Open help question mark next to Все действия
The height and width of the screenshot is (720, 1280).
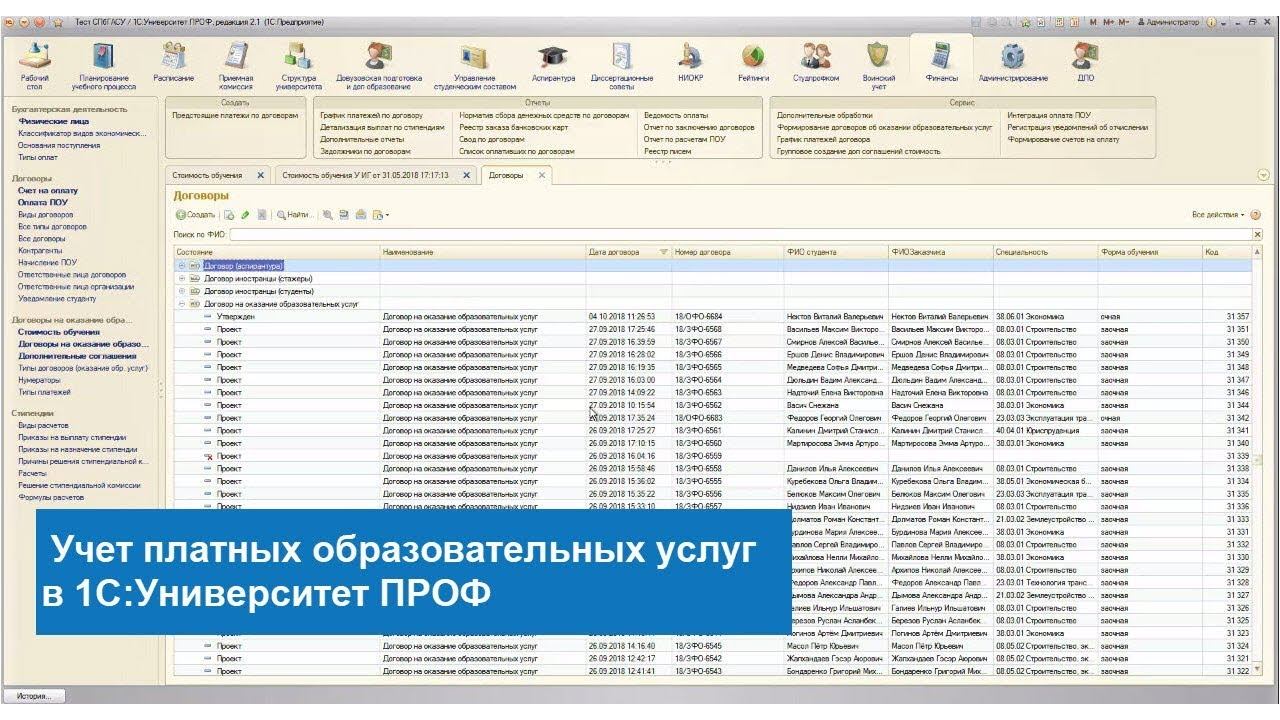coord(1255,215)
